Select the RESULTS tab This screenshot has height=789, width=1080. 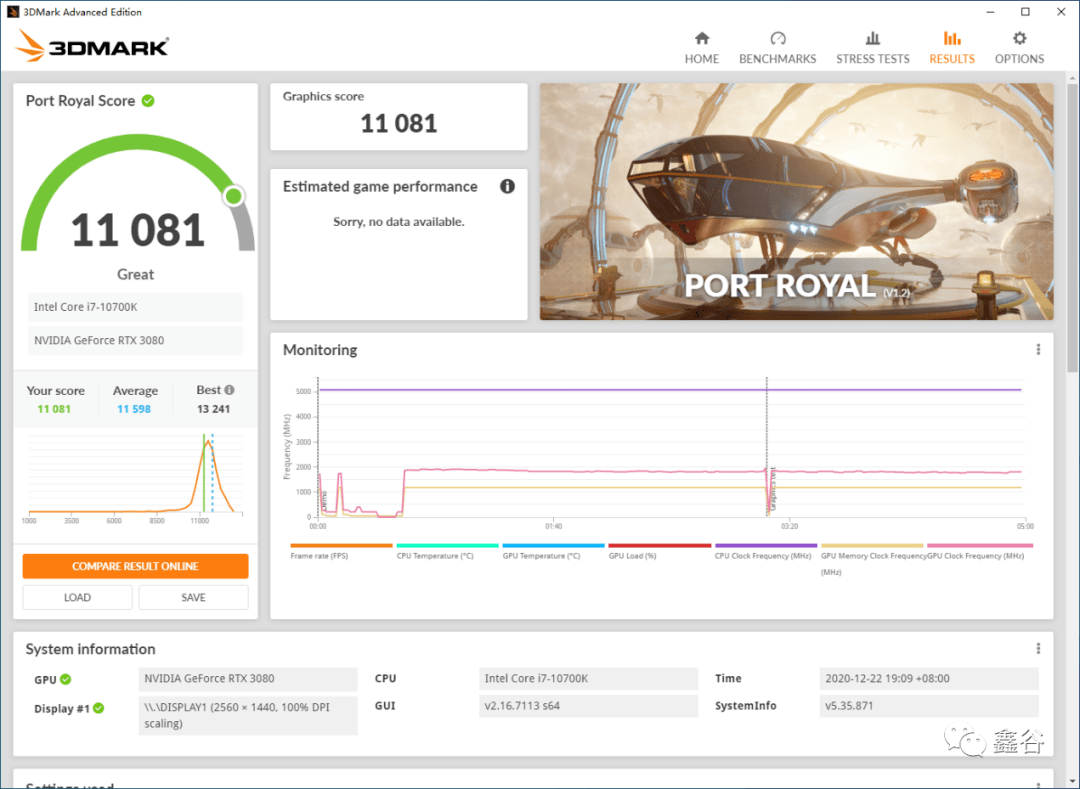(x=951, y=48)
